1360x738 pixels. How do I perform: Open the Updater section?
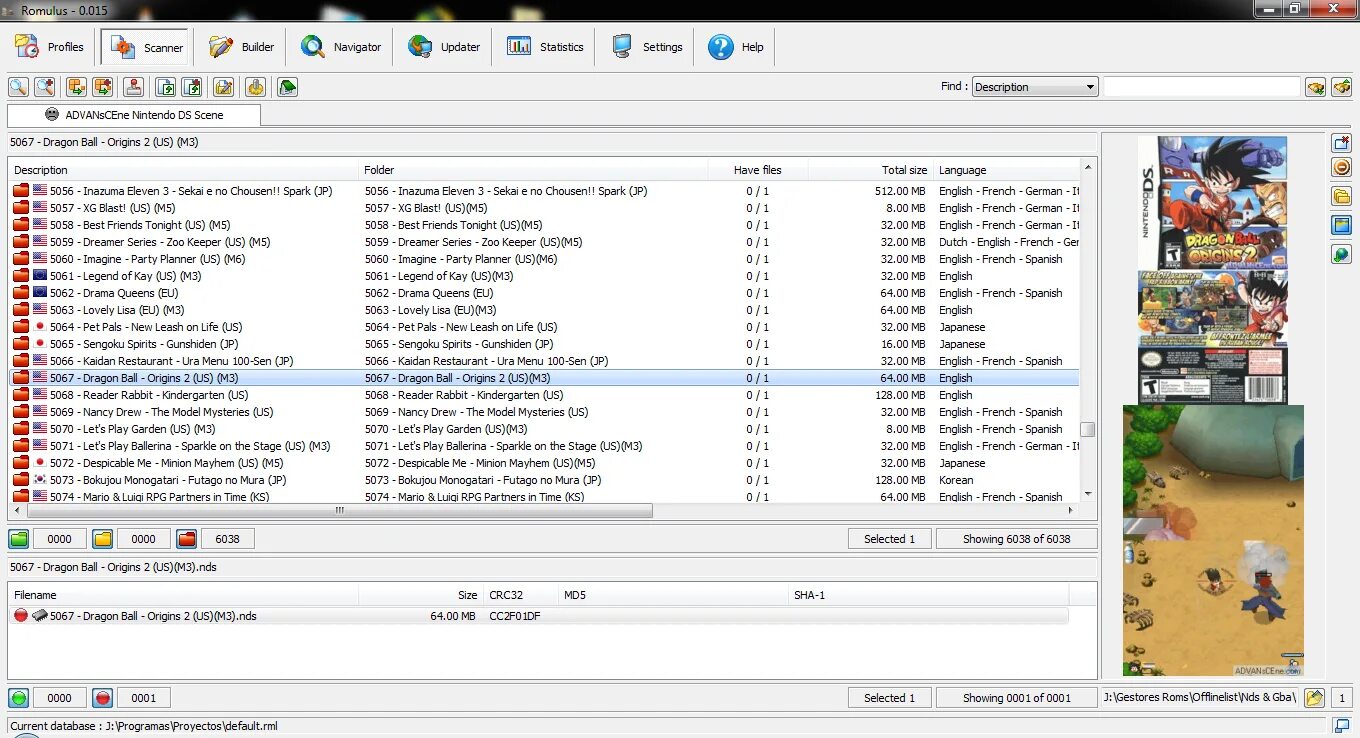445,47
